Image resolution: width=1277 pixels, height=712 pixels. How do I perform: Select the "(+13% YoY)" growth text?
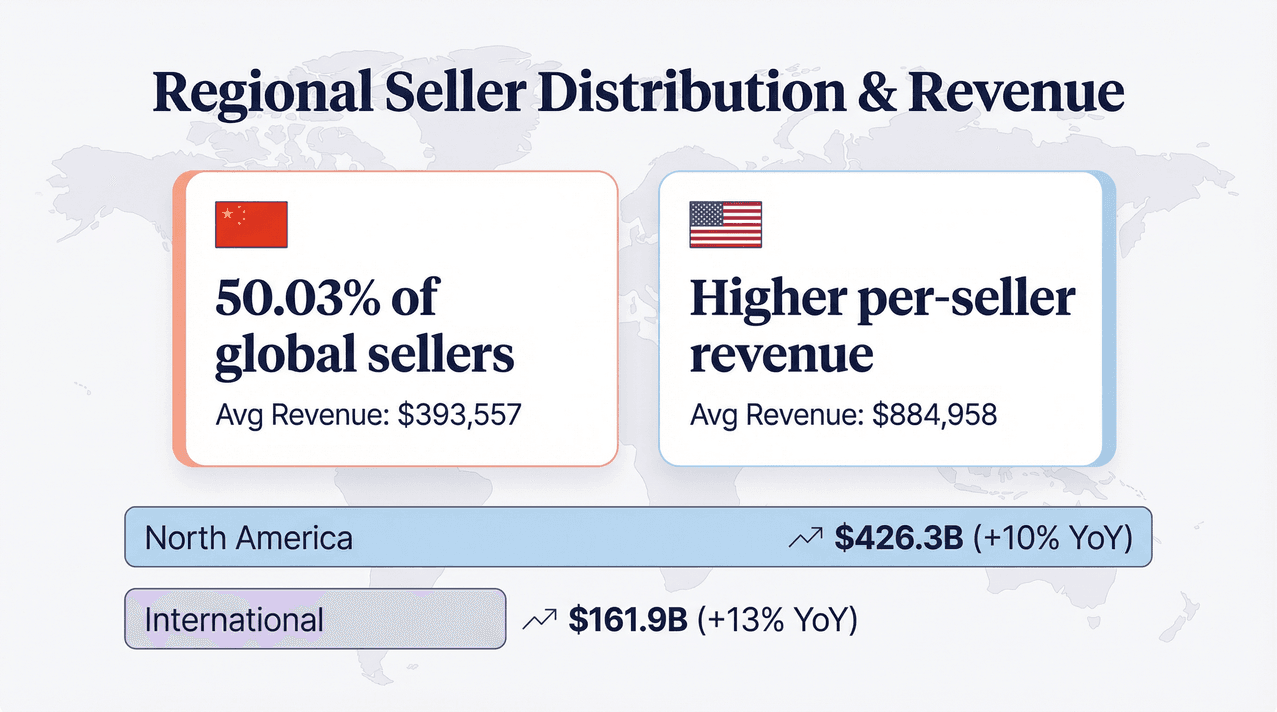pos(782,619)
